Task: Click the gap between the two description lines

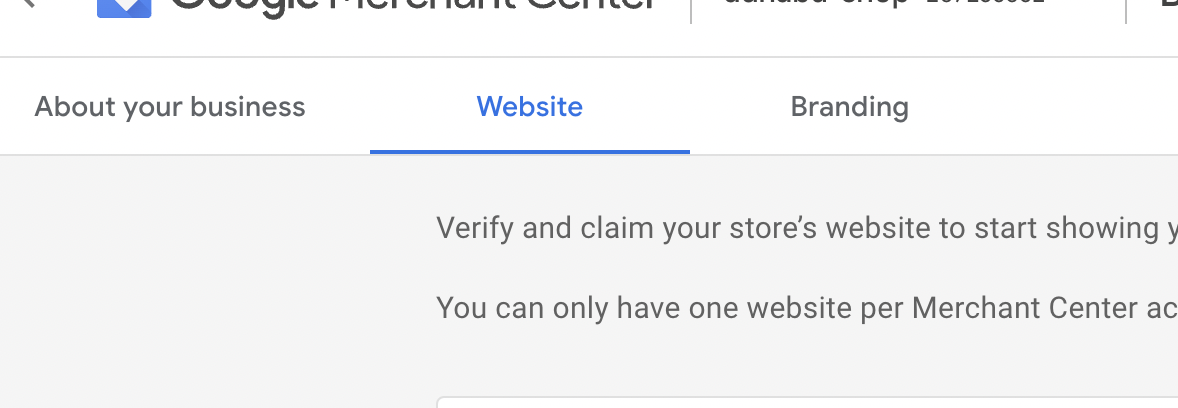Action: 800,268
